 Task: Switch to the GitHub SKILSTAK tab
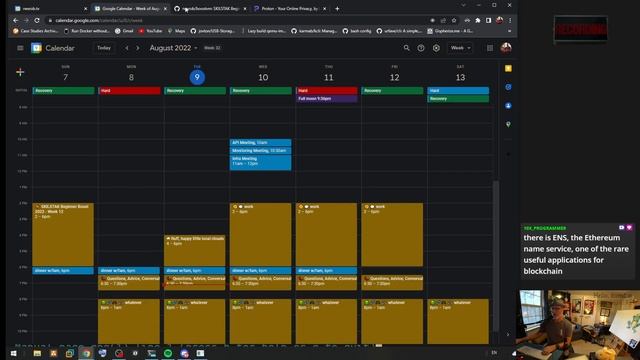click(210, 9)
